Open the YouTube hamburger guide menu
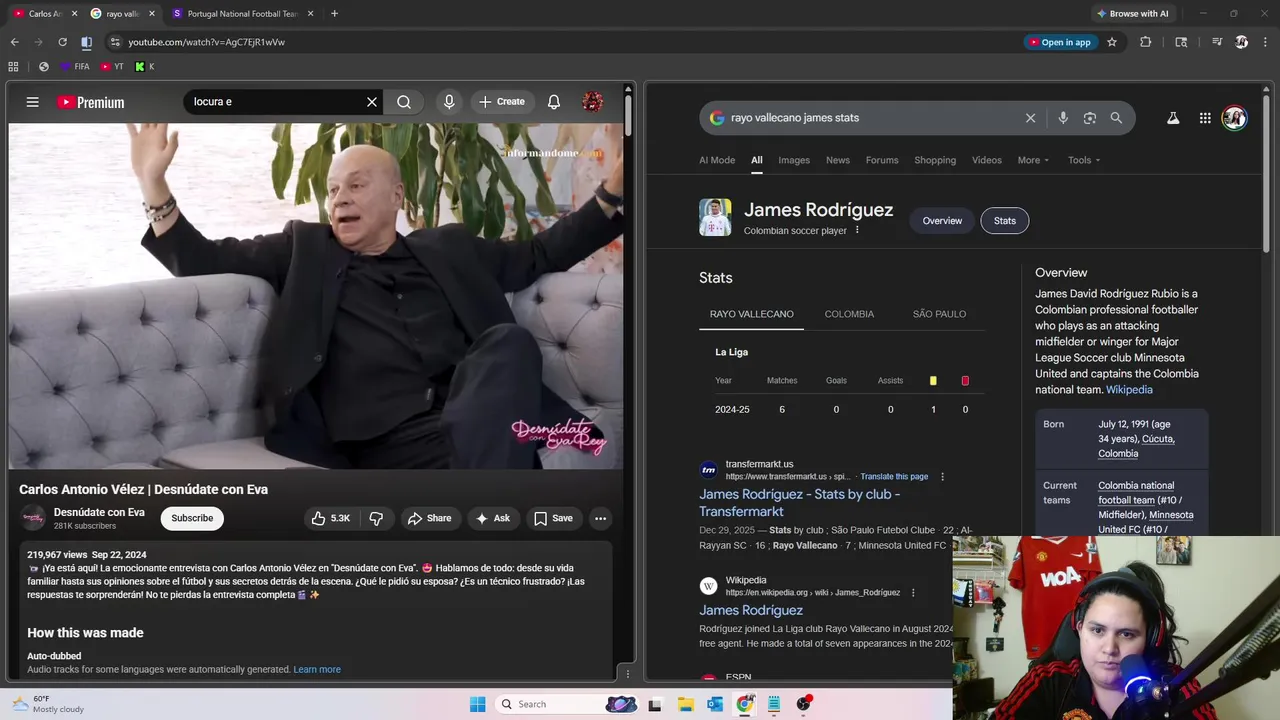This screenshot has height=720, width=1280. pos(32,102)
